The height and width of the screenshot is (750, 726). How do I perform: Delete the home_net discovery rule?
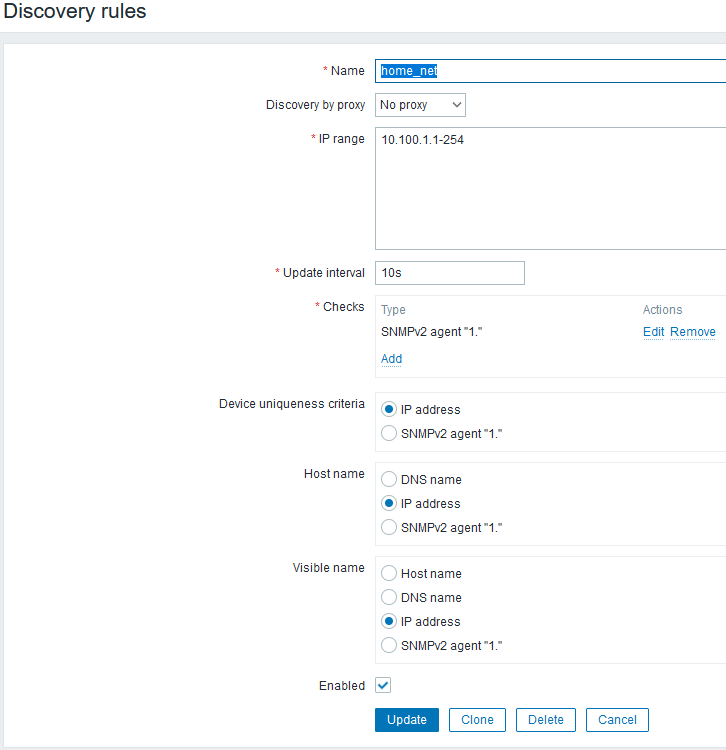pyautogui.click(x=546, y=720)
